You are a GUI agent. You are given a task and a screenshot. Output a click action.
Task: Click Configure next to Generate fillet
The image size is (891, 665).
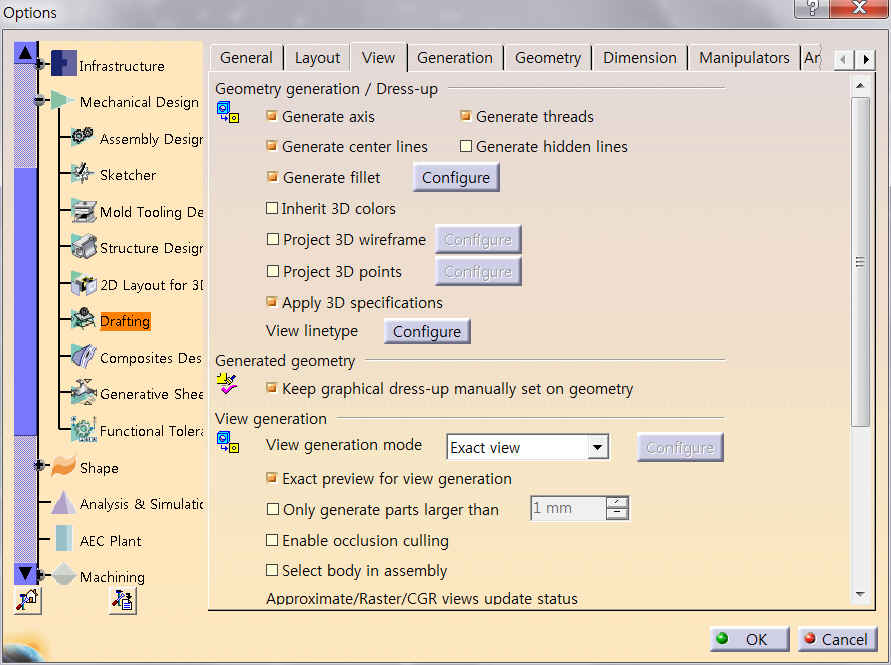455,178
